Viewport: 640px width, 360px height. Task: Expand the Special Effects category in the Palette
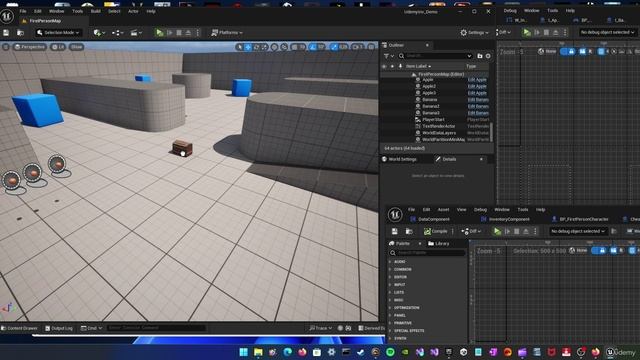(x=409, y=331)
